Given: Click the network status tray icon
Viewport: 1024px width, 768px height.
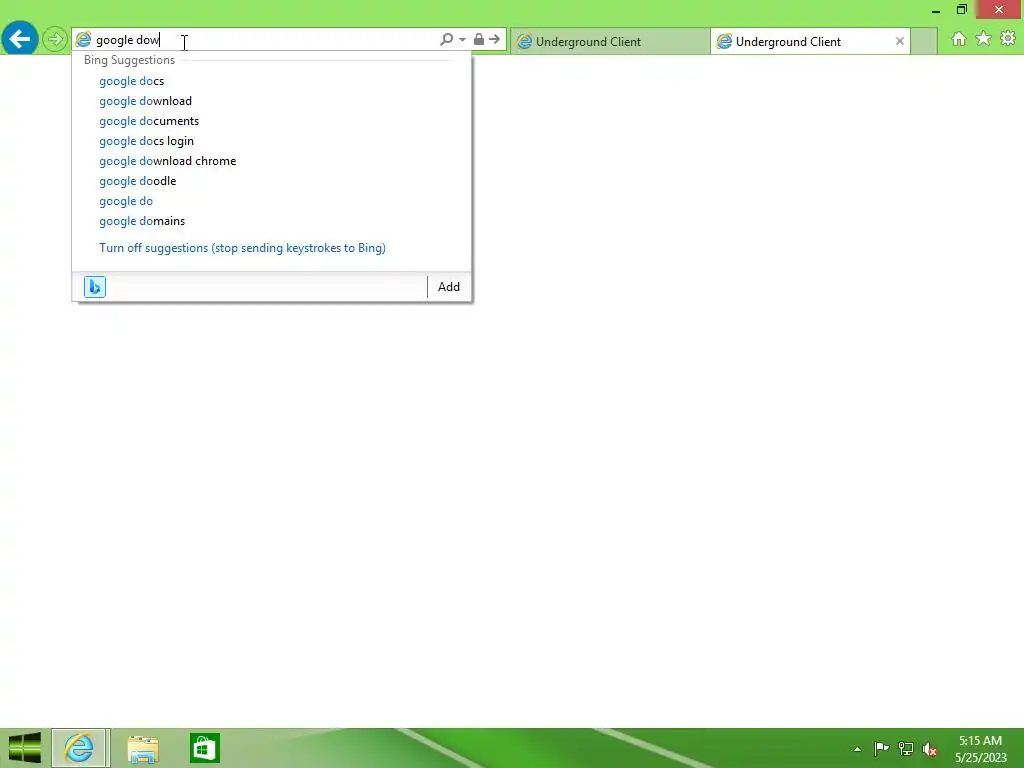Looking at the screenshot, I should coord(906,748).
